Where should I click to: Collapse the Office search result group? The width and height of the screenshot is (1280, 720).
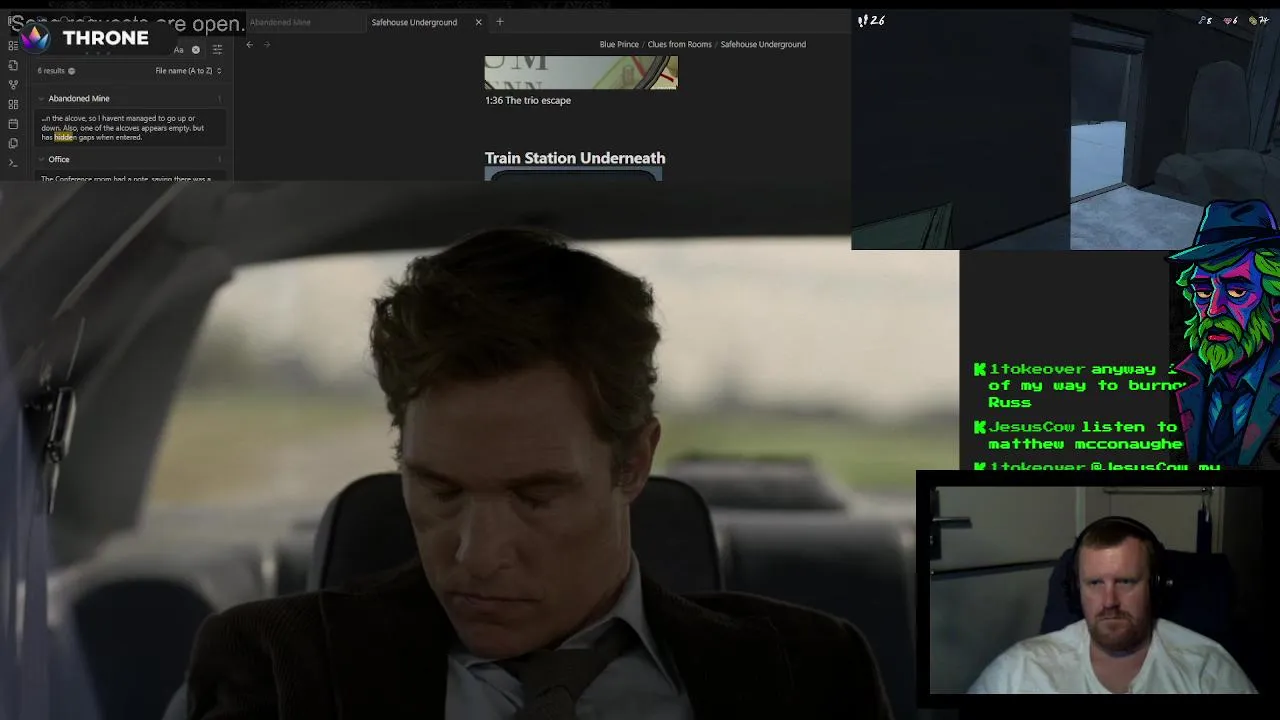(42, 159)
